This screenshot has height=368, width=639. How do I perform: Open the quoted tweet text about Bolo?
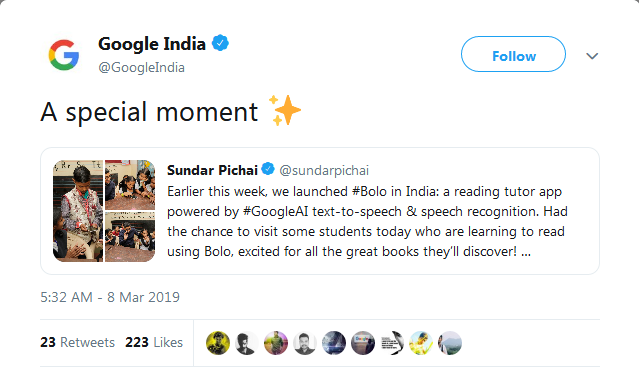pos(367,221)
